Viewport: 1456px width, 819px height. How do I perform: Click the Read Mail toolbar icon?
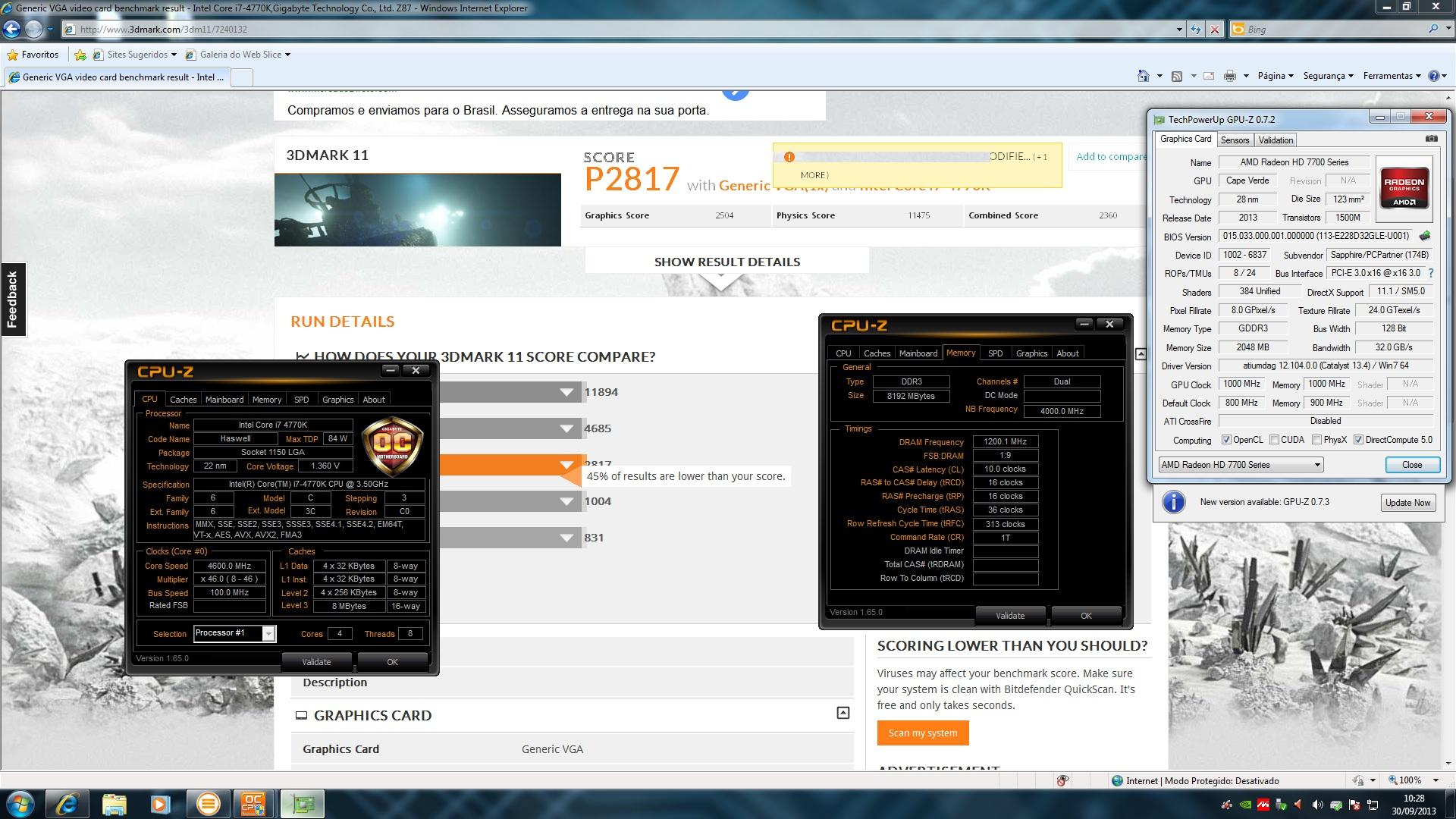tap(1209, 76)
